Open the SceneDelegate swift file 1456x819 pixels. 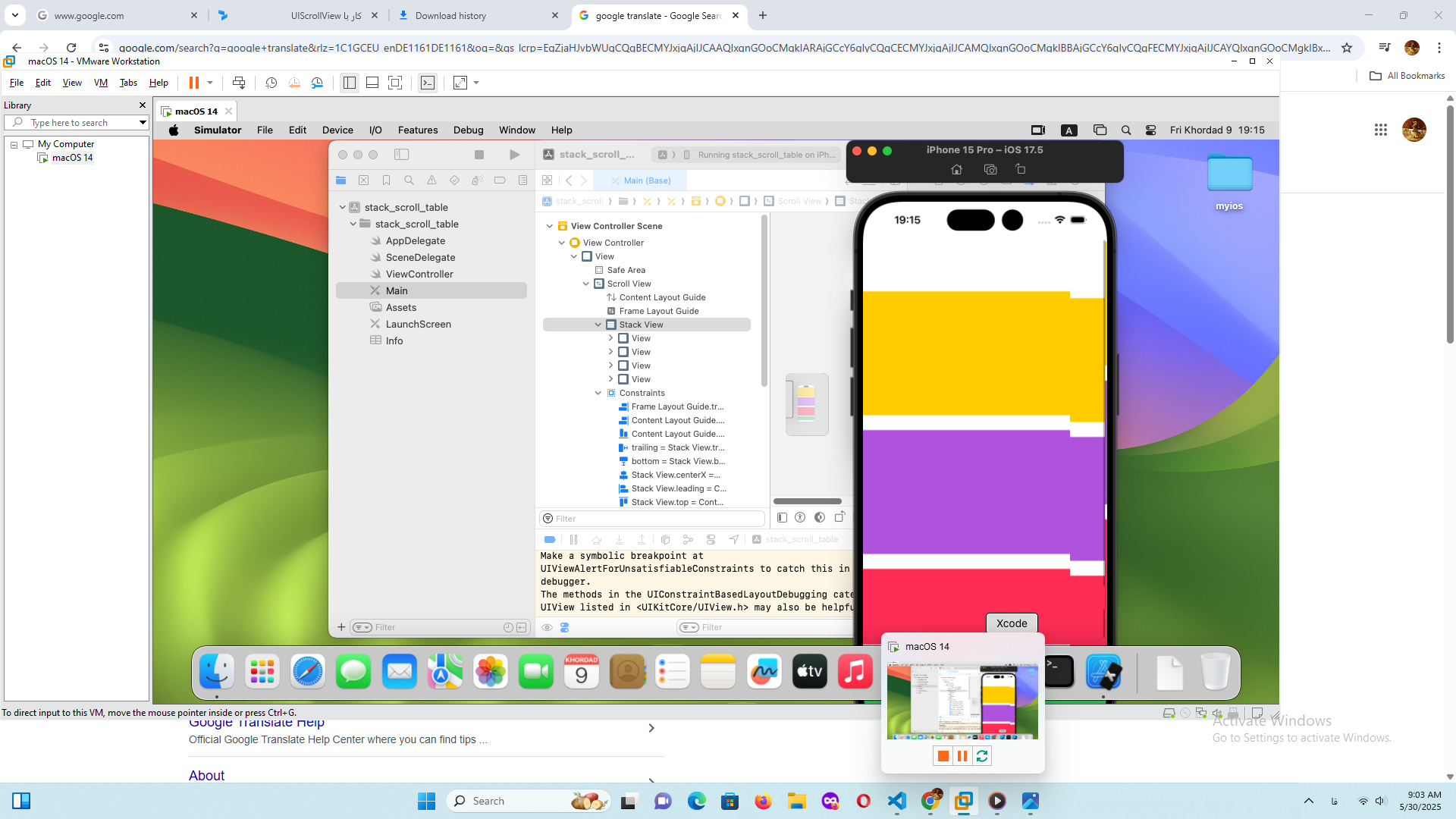click(x=420, y=257)
